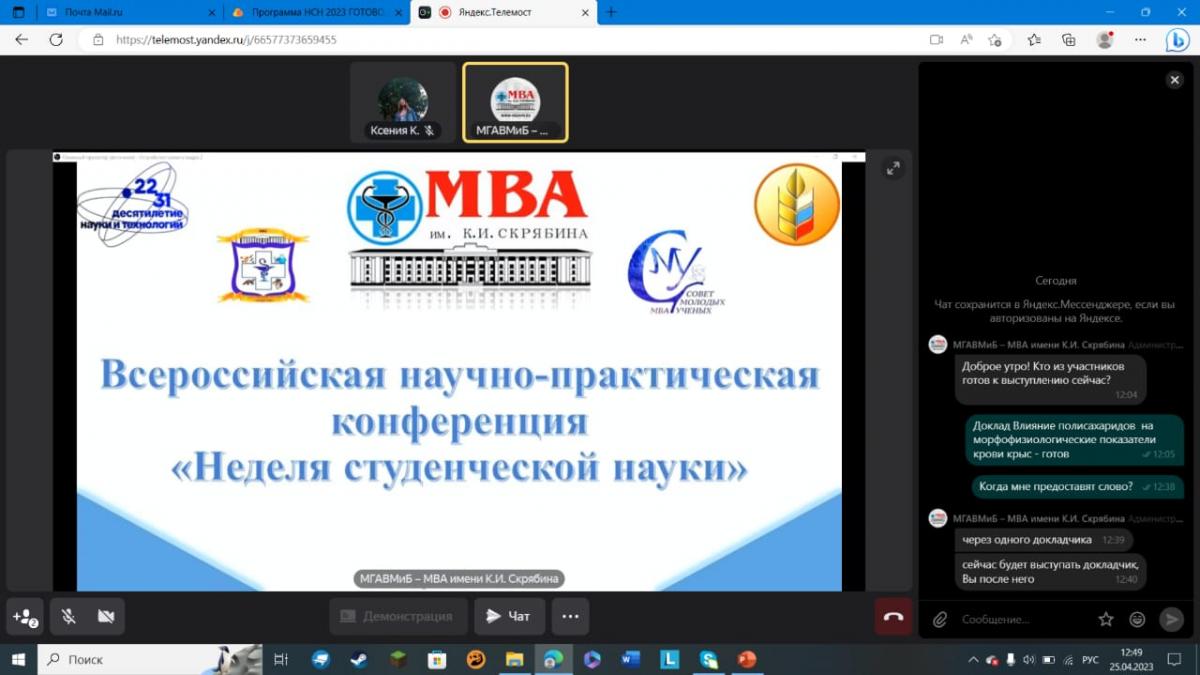Show hidden system tray icons chevron

[973, 659]
